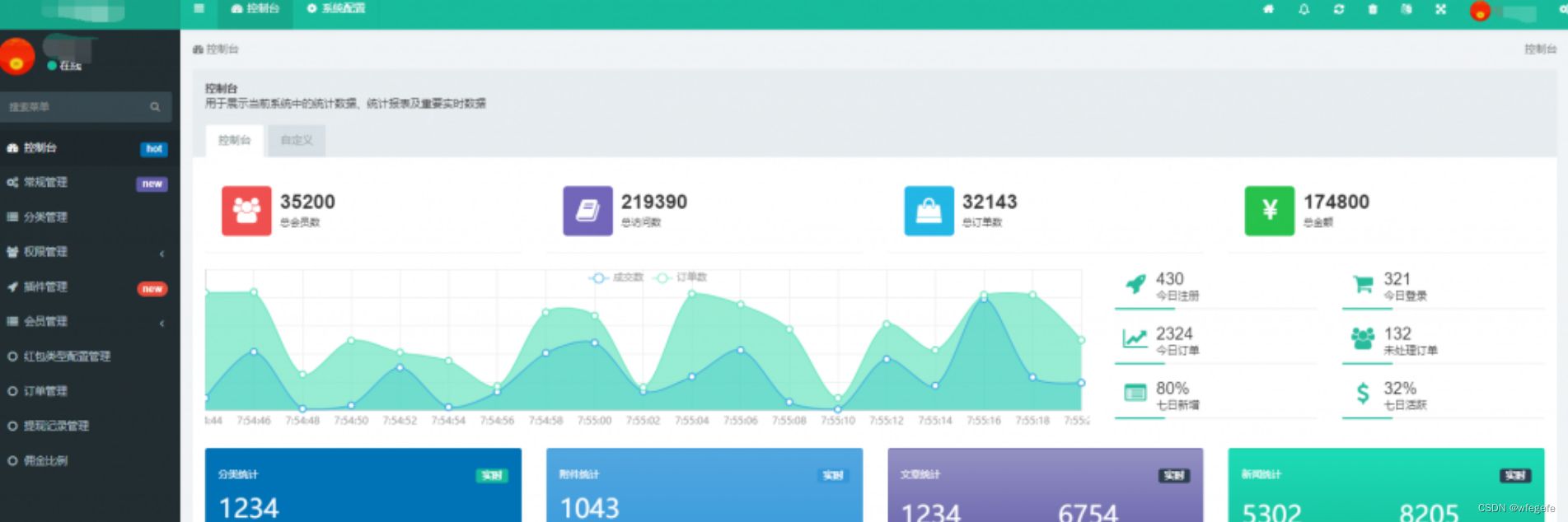Screen dimensions: 1568x522
Task: Open the user avatar menu in header
Action: [1480, 11]
